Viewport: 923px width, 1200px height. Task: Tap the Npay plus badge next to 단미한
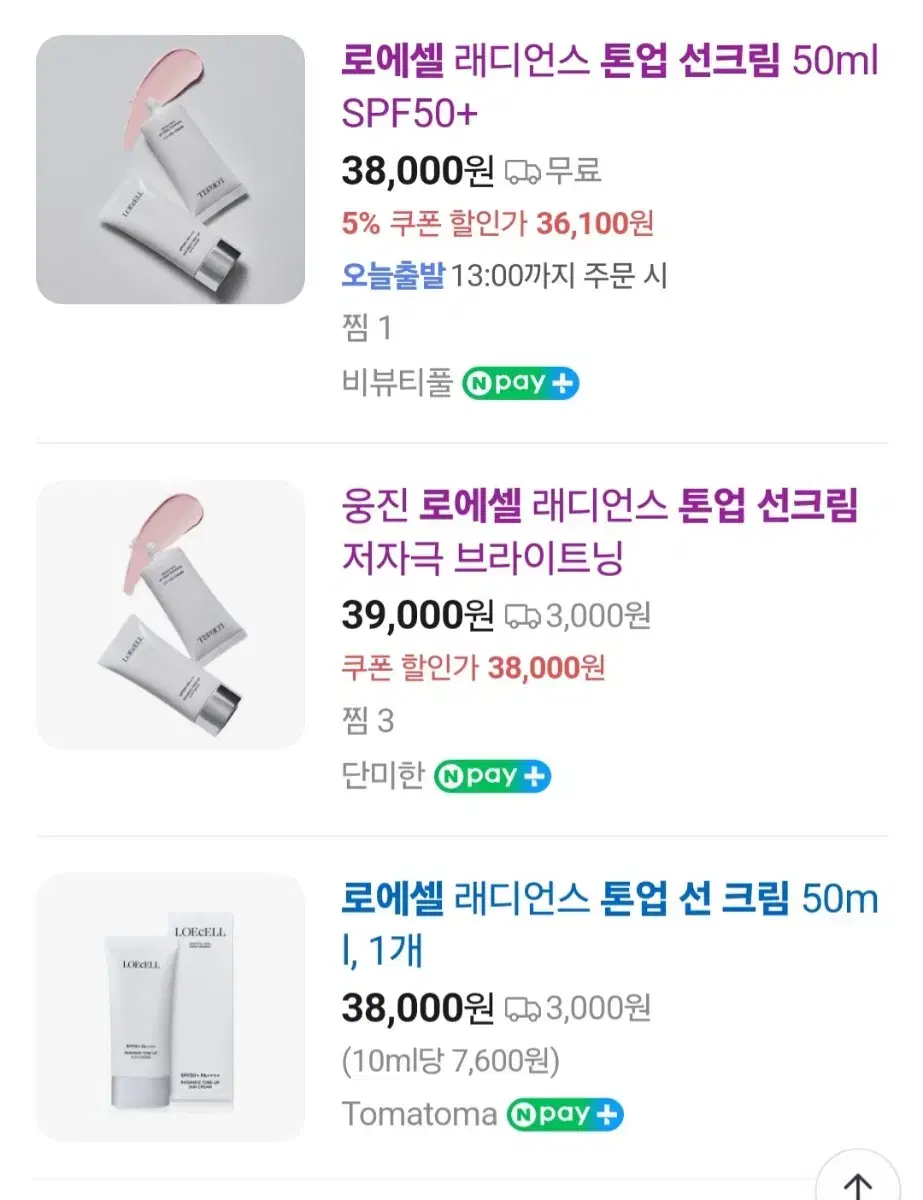(x=492, y=775)
